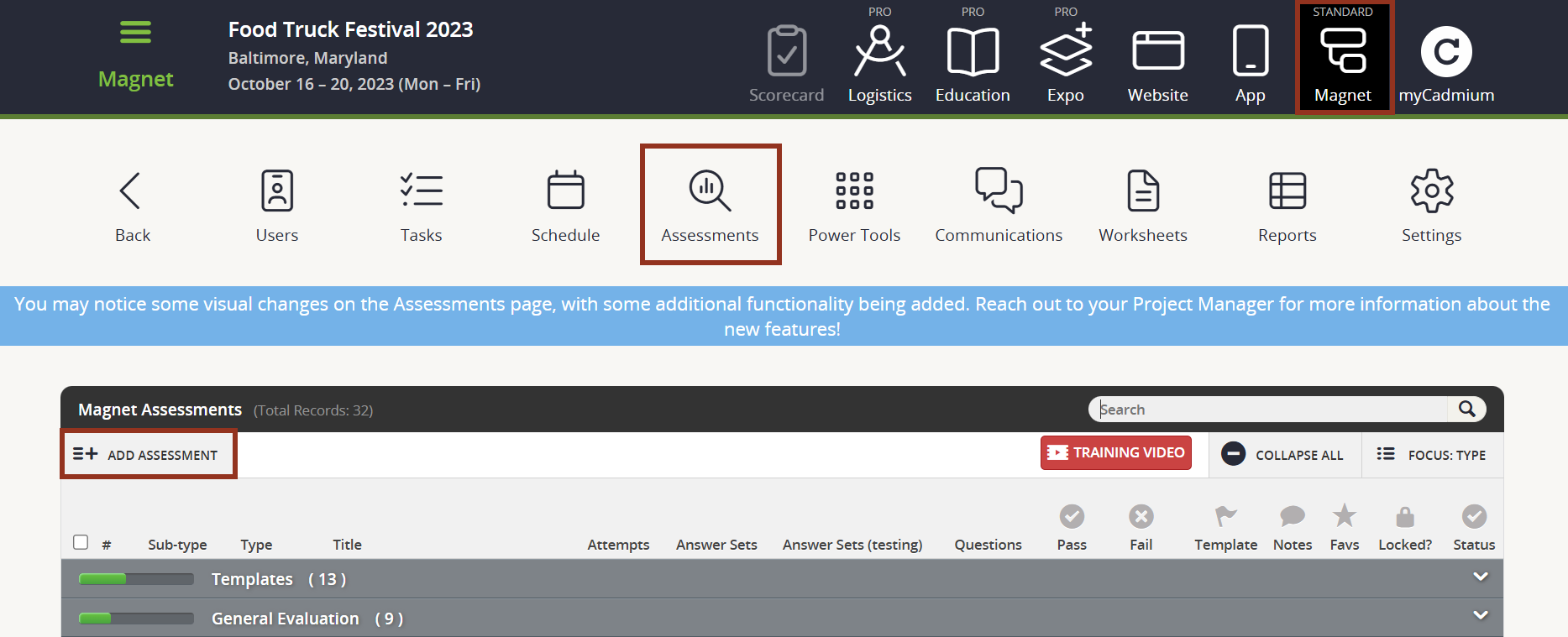Click Collapse All button
The height and width of the screenshot is (637, 1568).
point(1283,454)
